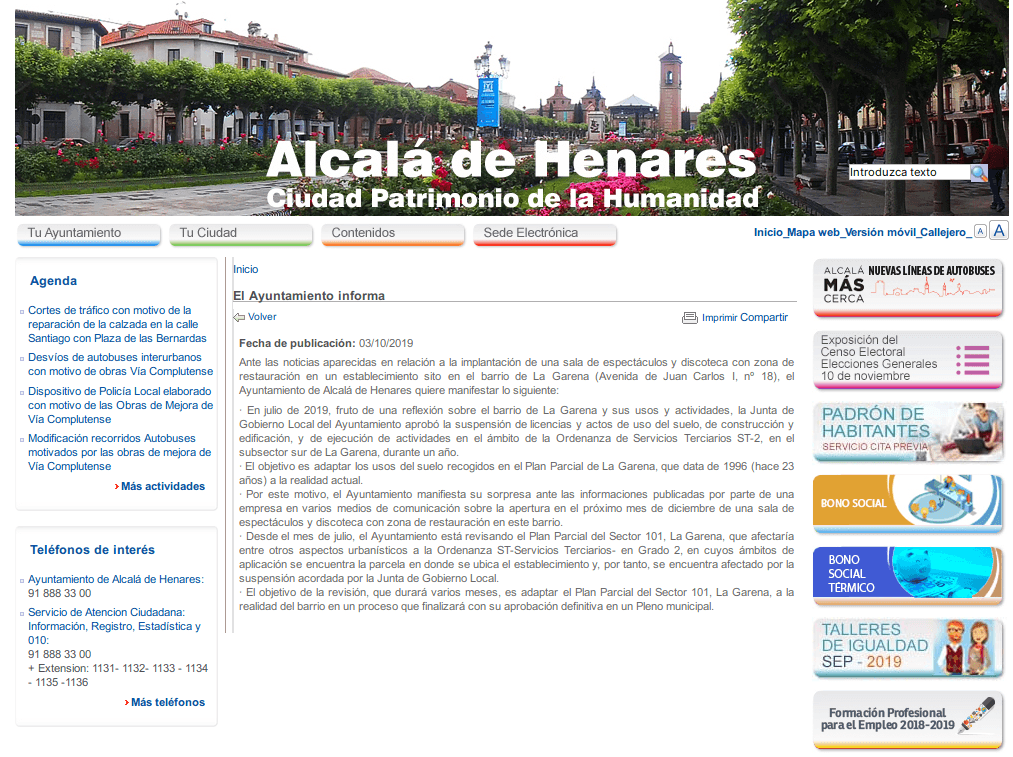Open the orange Bono Social banner

[x=907, y=503]
